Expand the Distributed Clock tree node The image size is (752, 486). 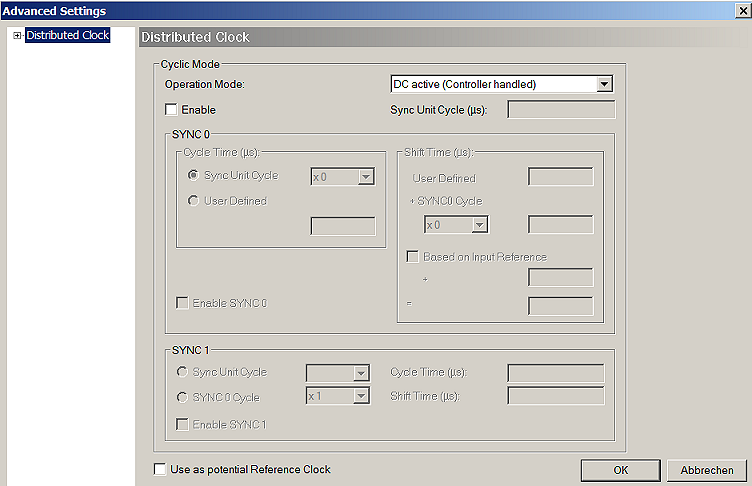(x=17, y=36)
